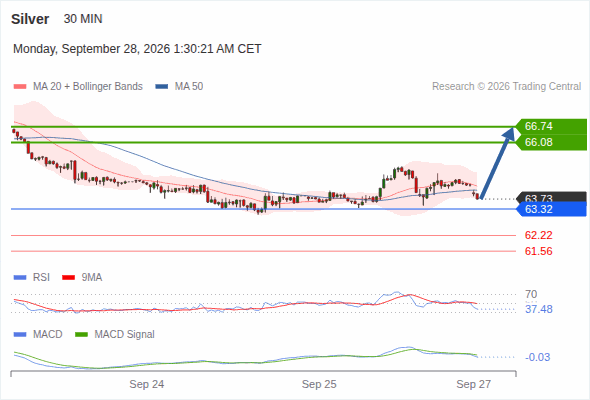Click the 61.56 red support label
Screen dimensions: 590x400
(538, 251)
